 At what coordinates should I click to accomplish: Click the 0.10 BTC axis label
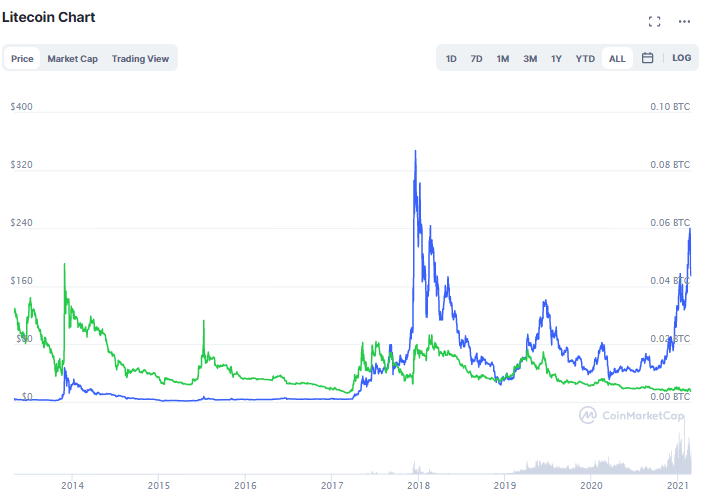pyautogui.click(x=670, y=107)
